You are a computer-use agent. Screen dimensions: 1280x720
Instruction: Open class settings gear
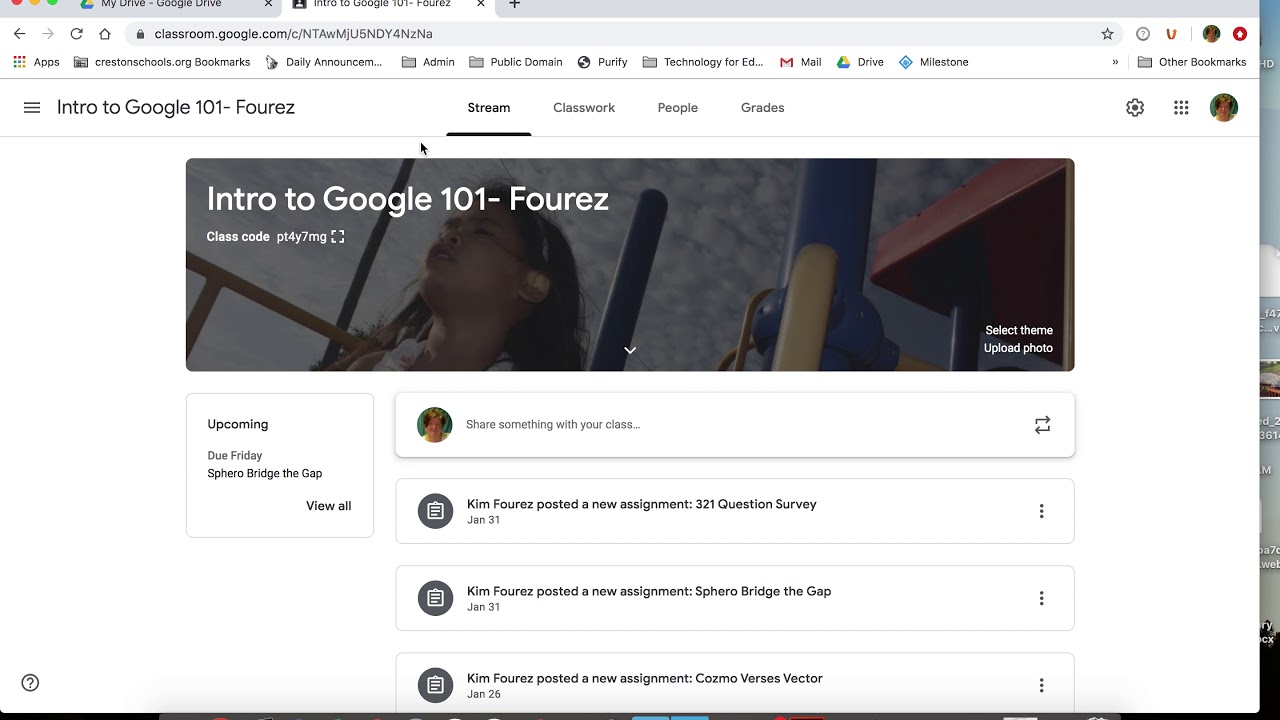[1135, 108]
